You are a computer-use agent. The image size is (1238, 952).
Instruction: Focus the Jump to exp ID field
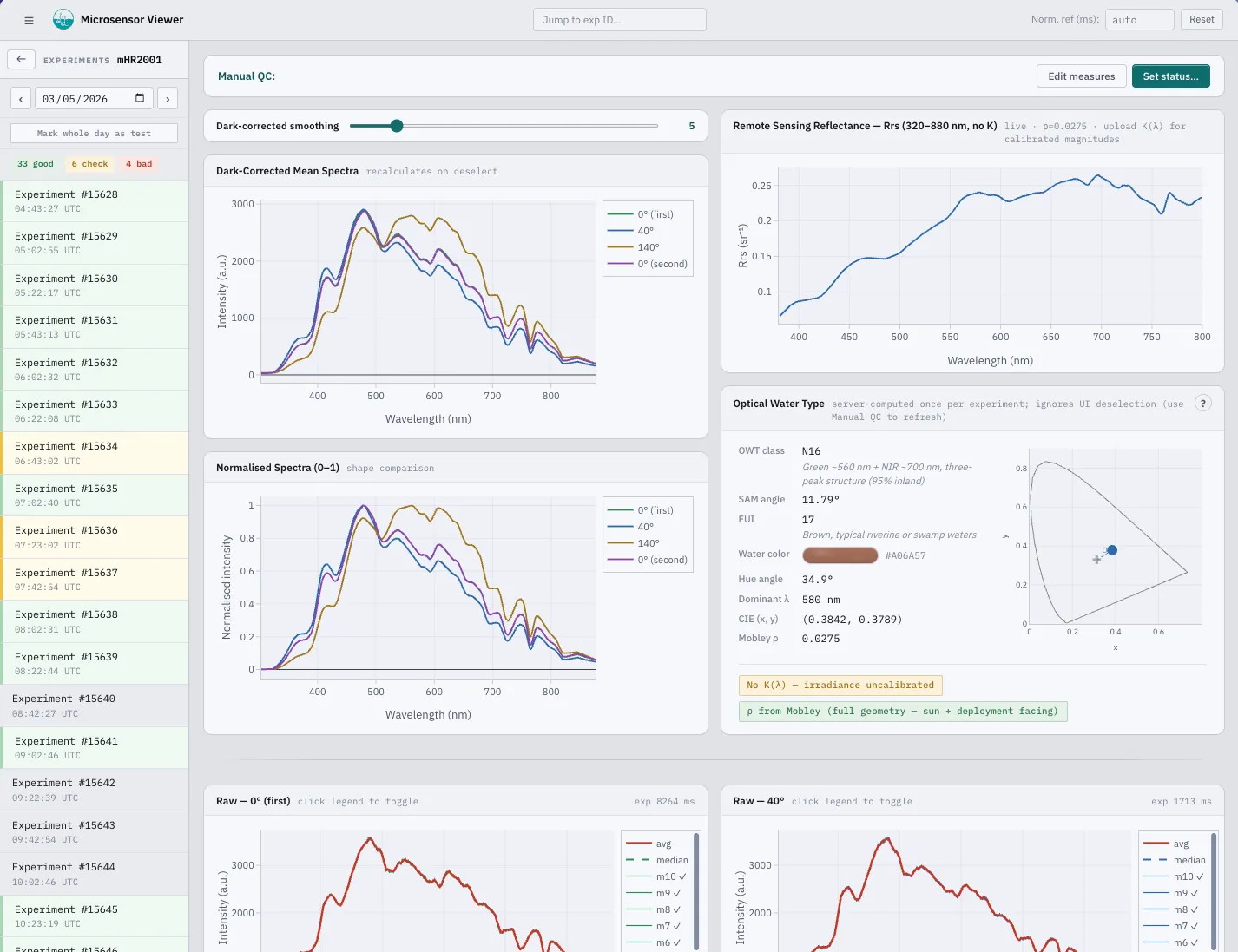tap(620, 20)
